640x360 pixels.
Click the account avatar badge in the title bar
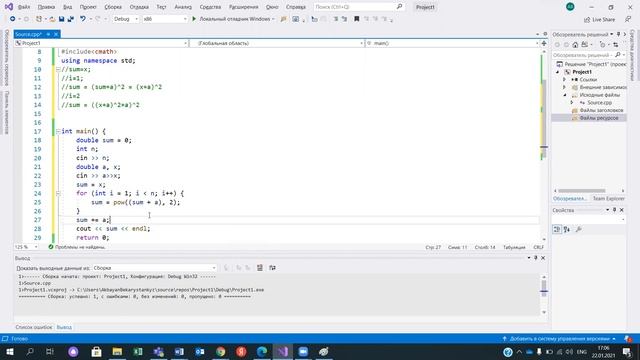click(570, 7)
